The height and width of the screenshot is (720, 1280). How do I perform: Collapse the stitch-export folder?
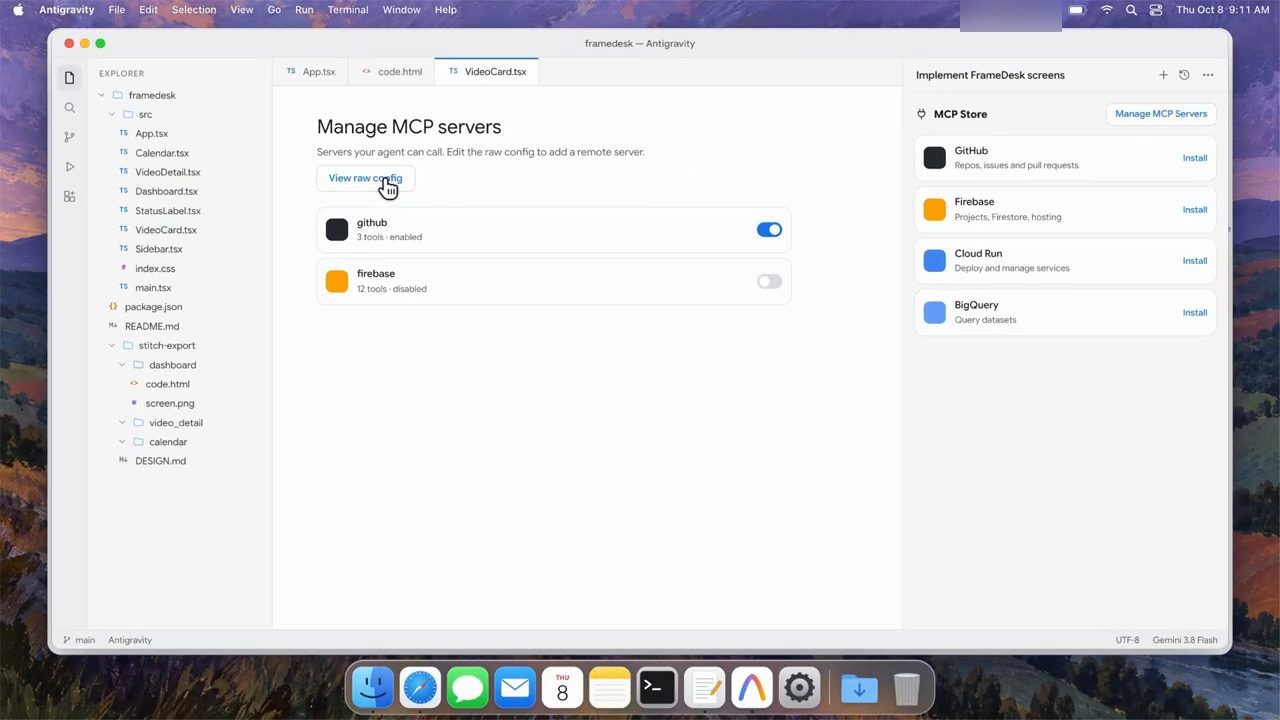[112, 345]
